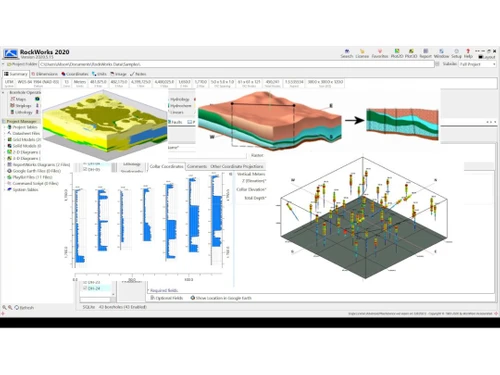This screenshot has width=500, height=375.
Task: Click the Raster label
Action: pyautogui.click(x=257, y=155)
